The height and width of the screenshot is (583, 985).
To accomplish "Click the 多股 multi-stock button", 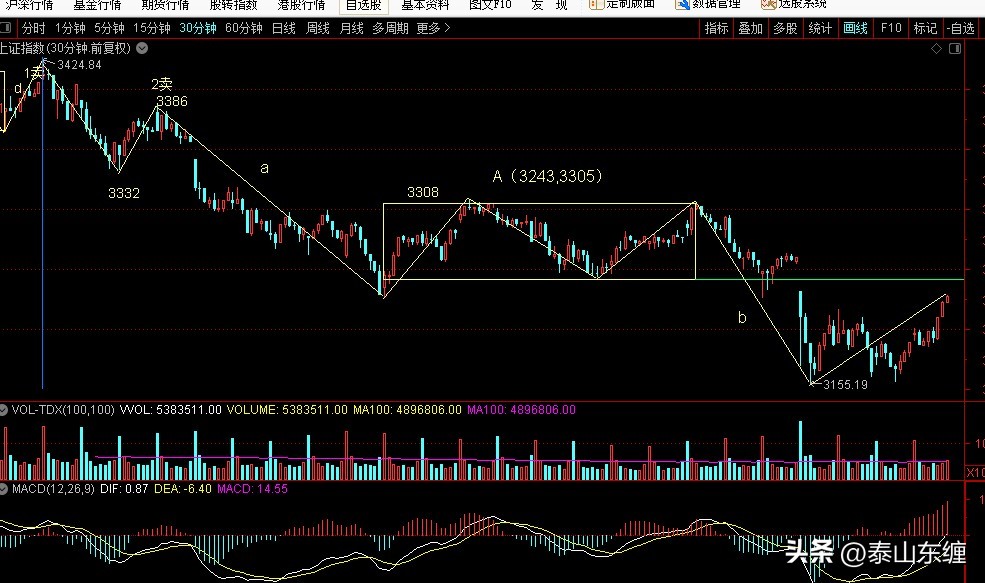I will pos(785,28).
